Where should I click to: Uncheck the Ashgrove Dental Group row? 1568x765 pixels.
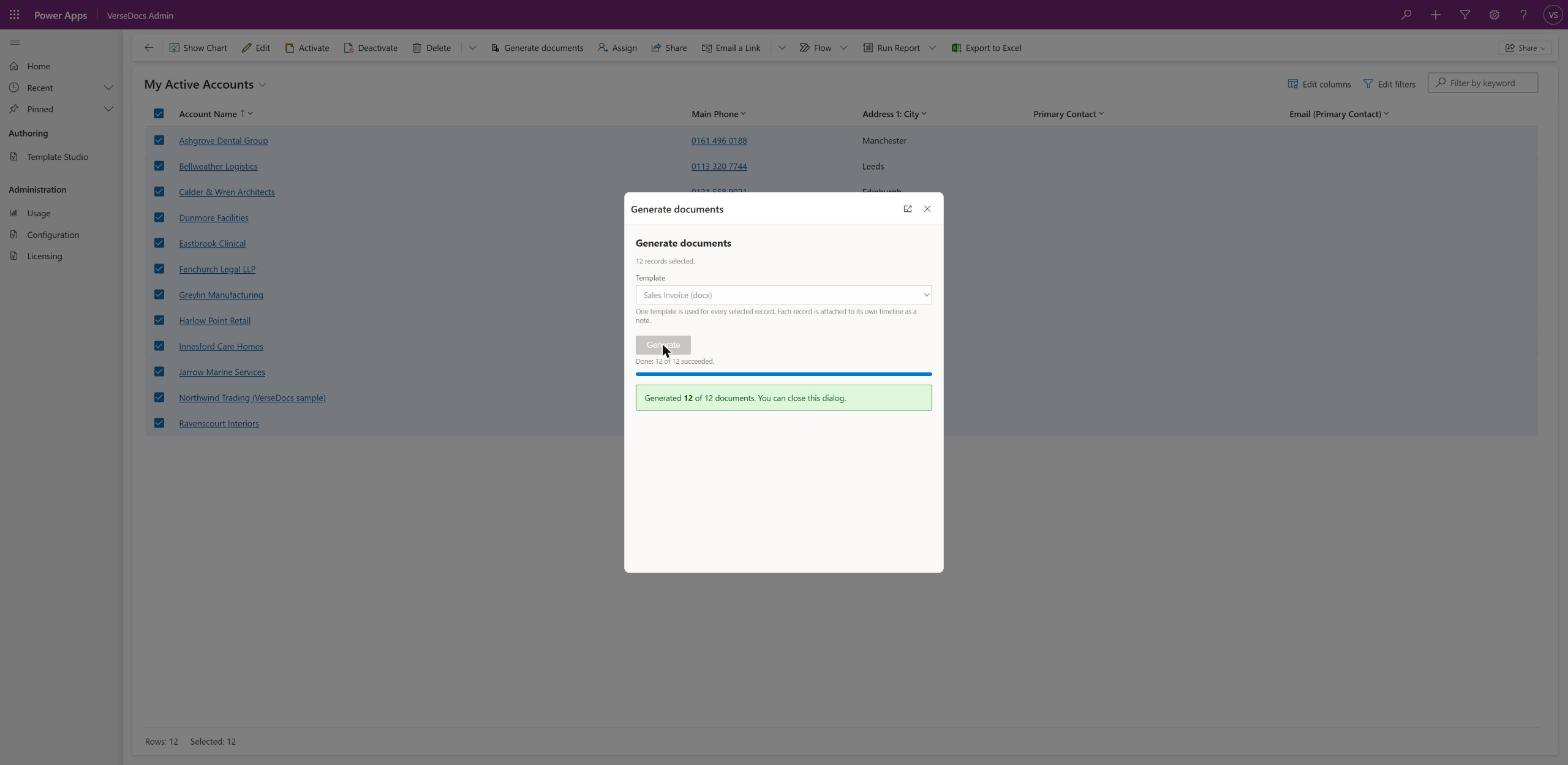158,140
